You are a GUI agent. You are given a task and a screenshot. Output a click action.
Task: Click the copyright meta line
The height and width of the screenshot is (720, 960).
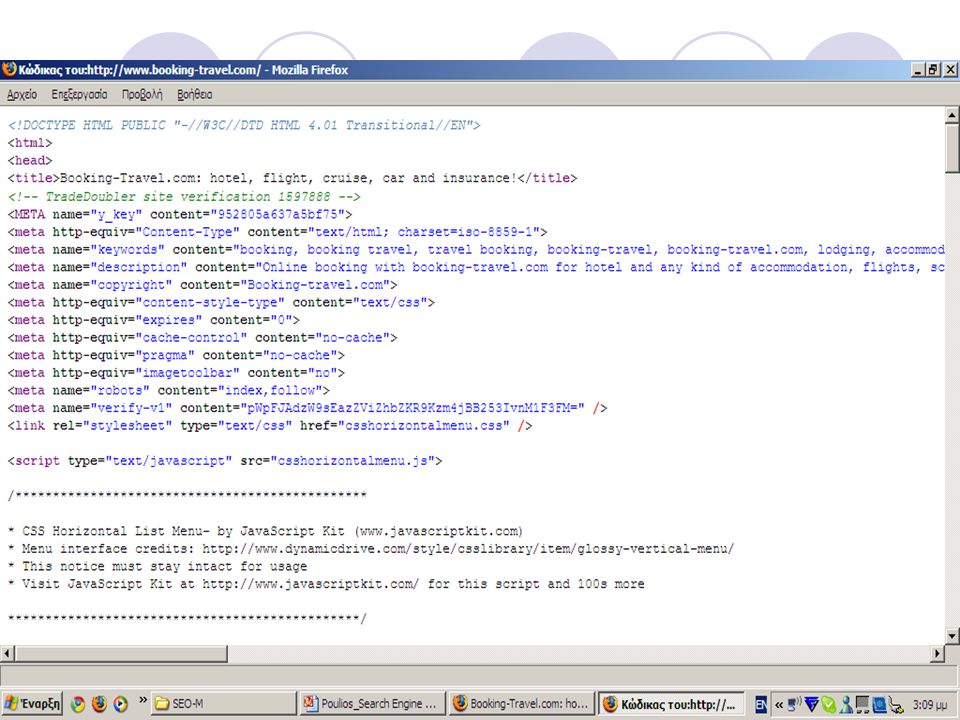[202, 285]
